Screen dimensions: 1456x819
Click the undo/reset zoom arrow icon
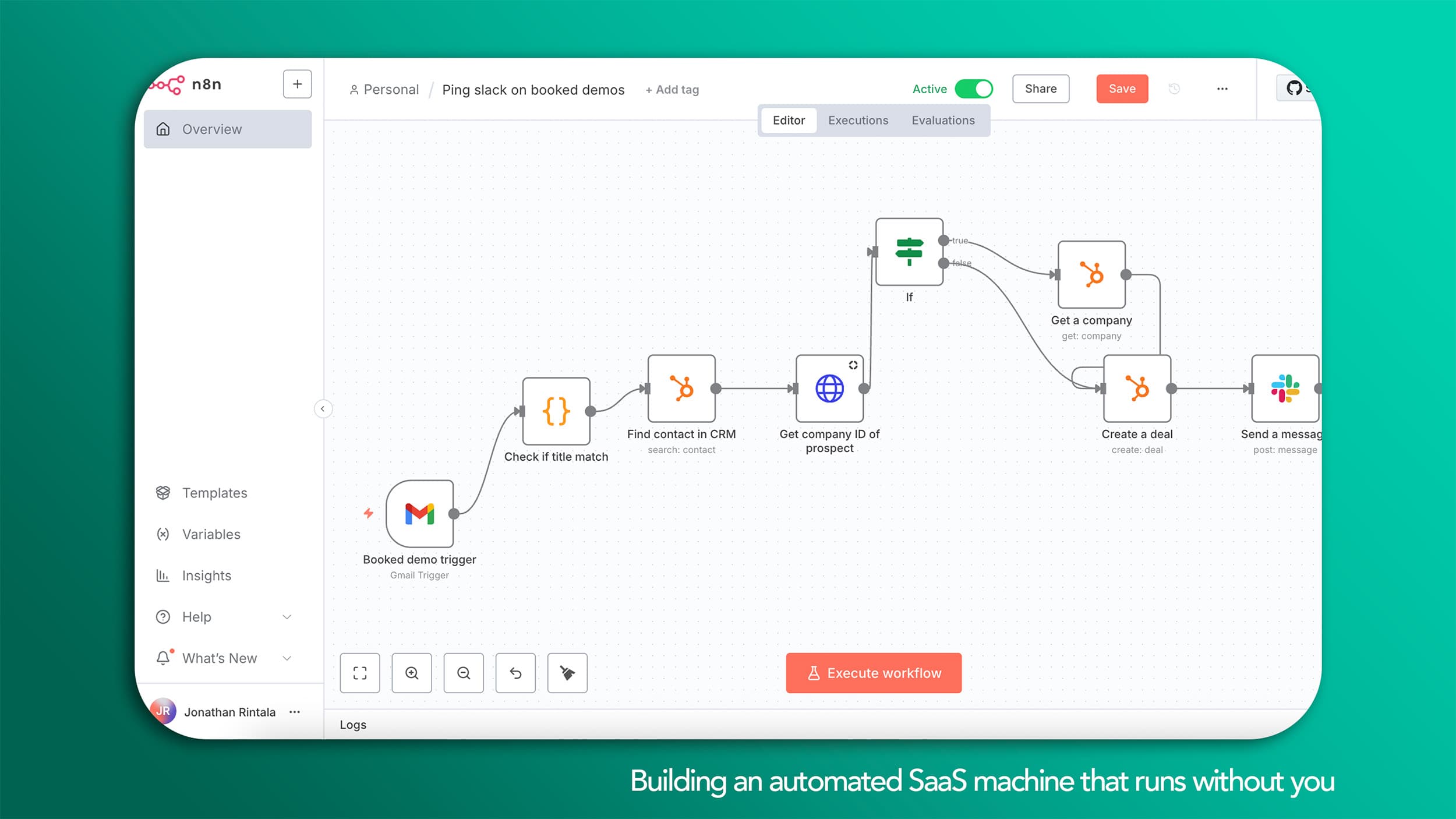[515, 673]
